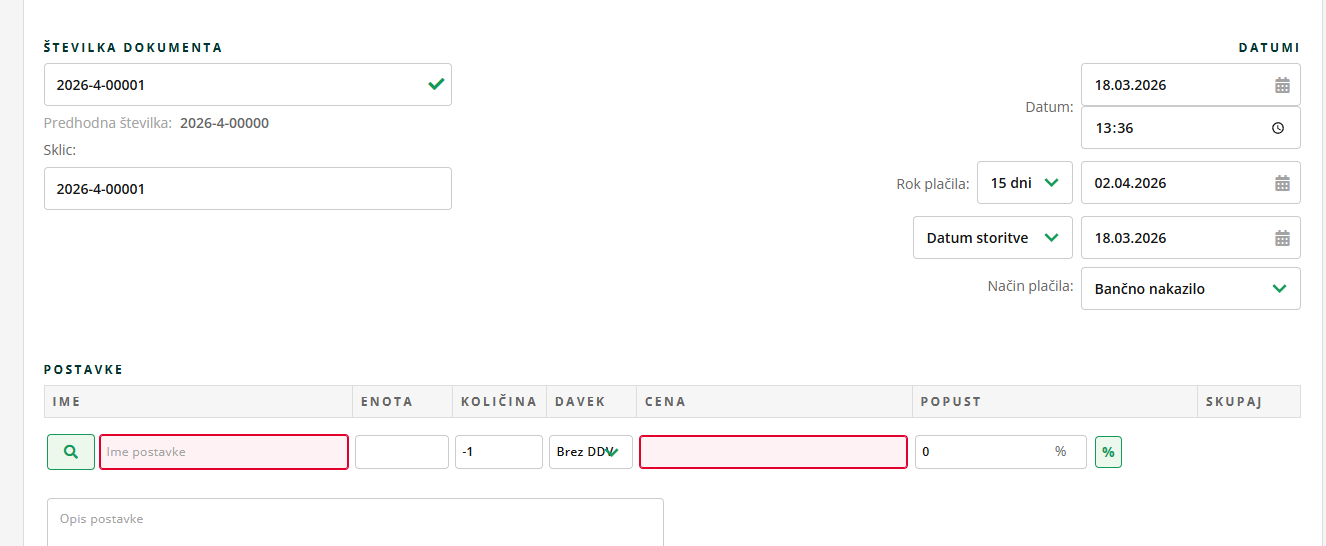Click the unit (Enota) input field
The width and height of the screenshot is (1326, 546).
coord(401,452)
